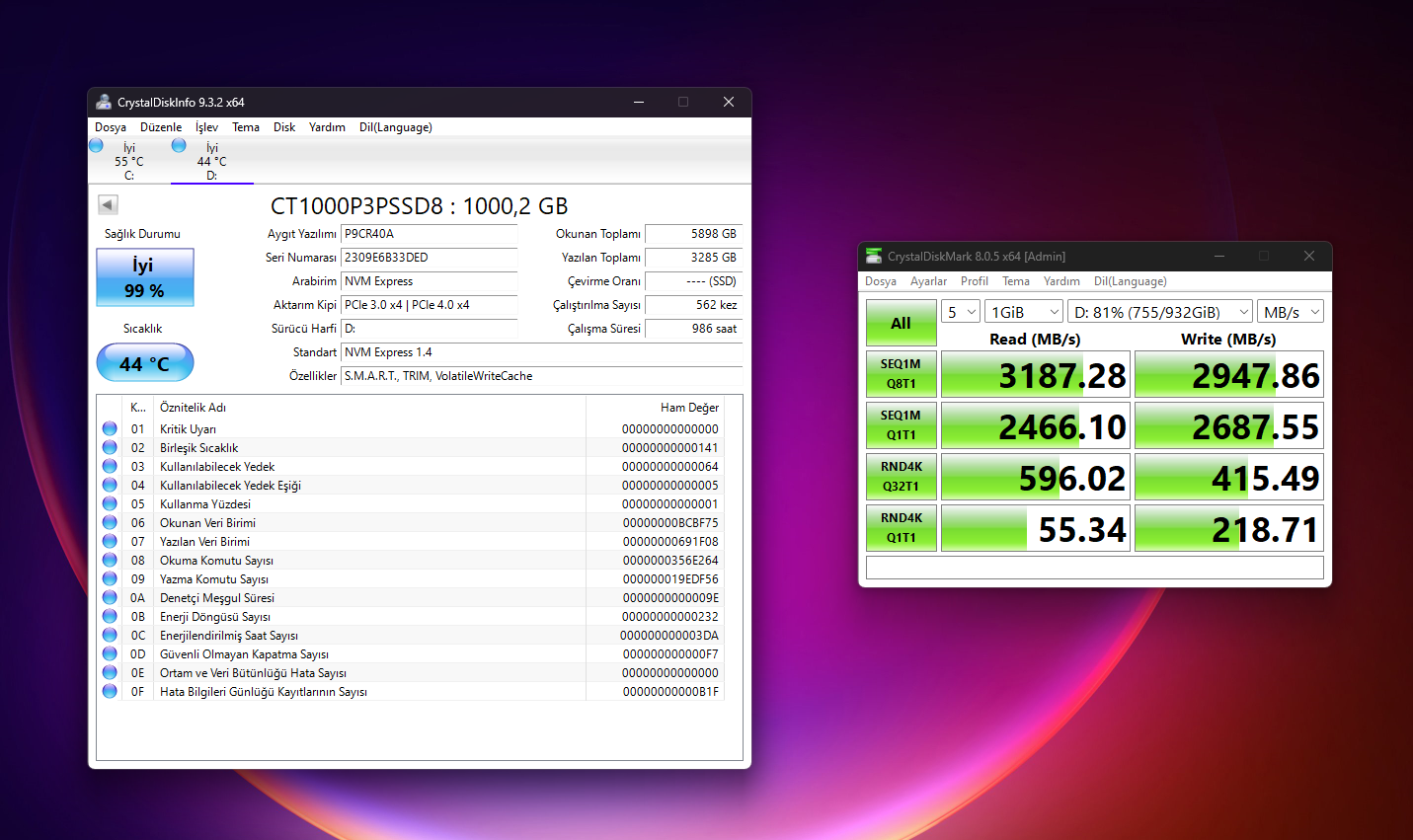Image resolution: width=1413 pixels, height=840 pixels.
Task: Click status orb for Birleşik Sıcaklık row
Action: 110,447
